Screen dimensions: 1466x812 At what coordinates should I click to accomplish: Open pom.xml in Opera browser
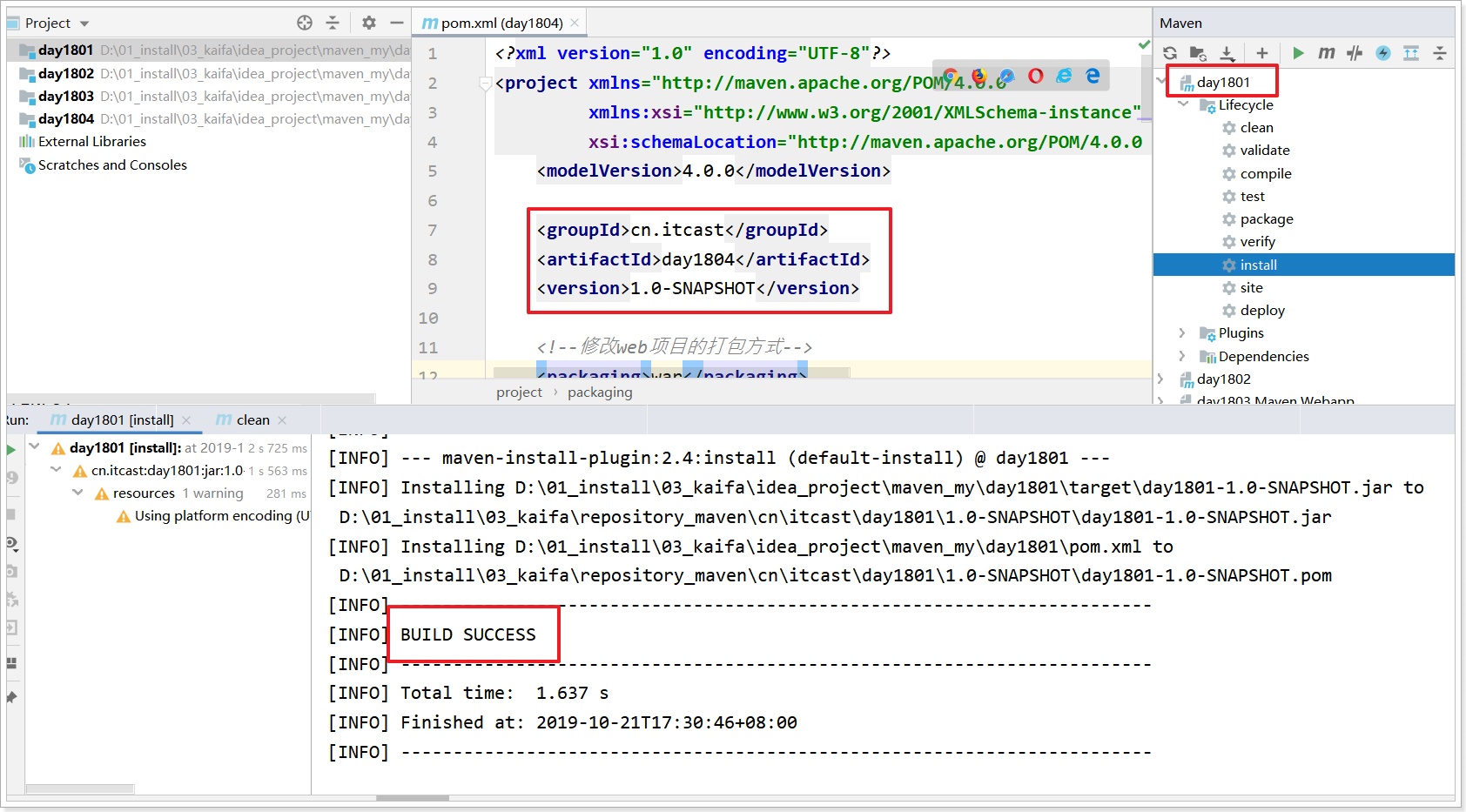click(1036, 77)
